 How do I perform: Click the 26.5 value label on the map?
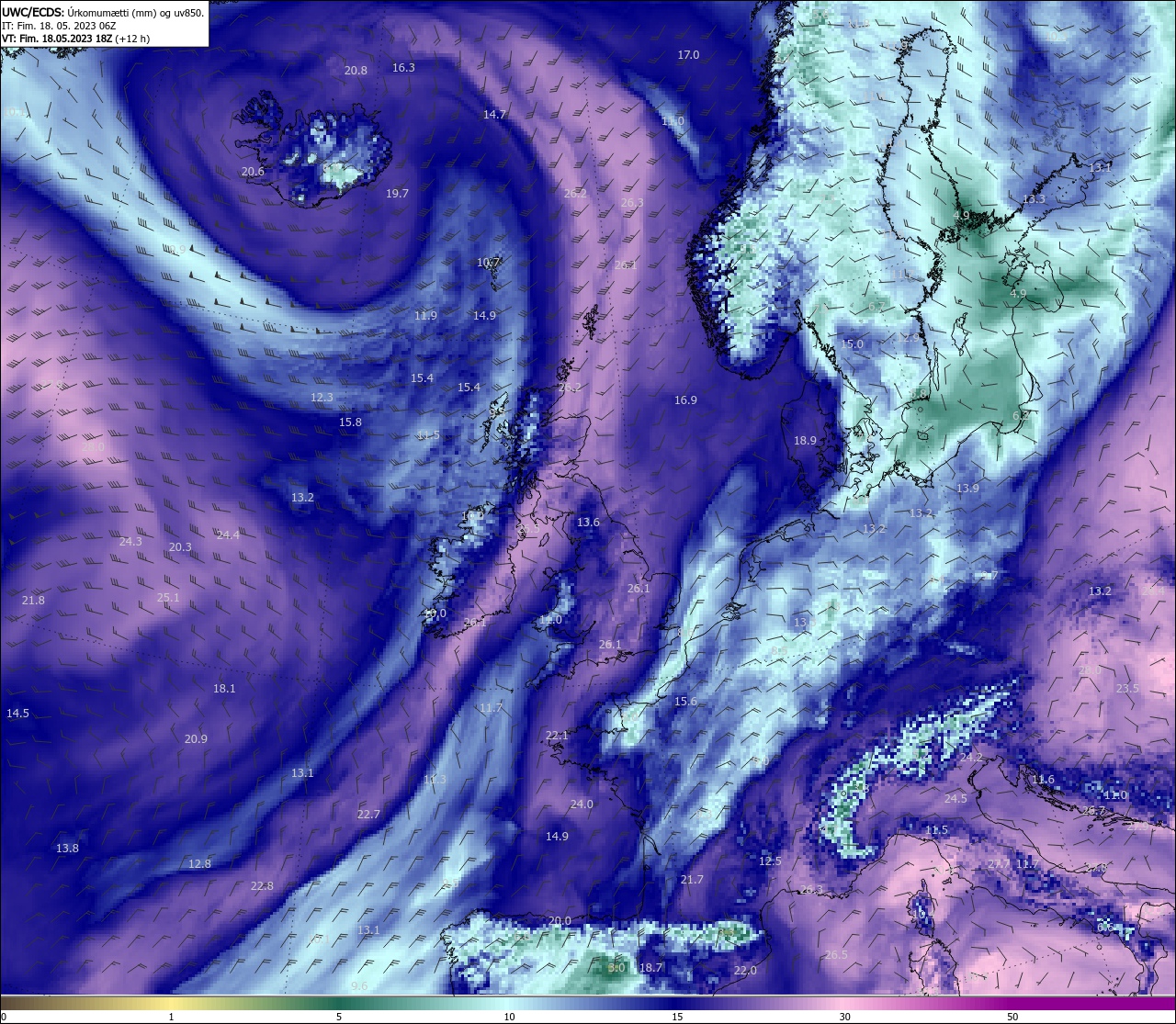[x=836, y=955]
